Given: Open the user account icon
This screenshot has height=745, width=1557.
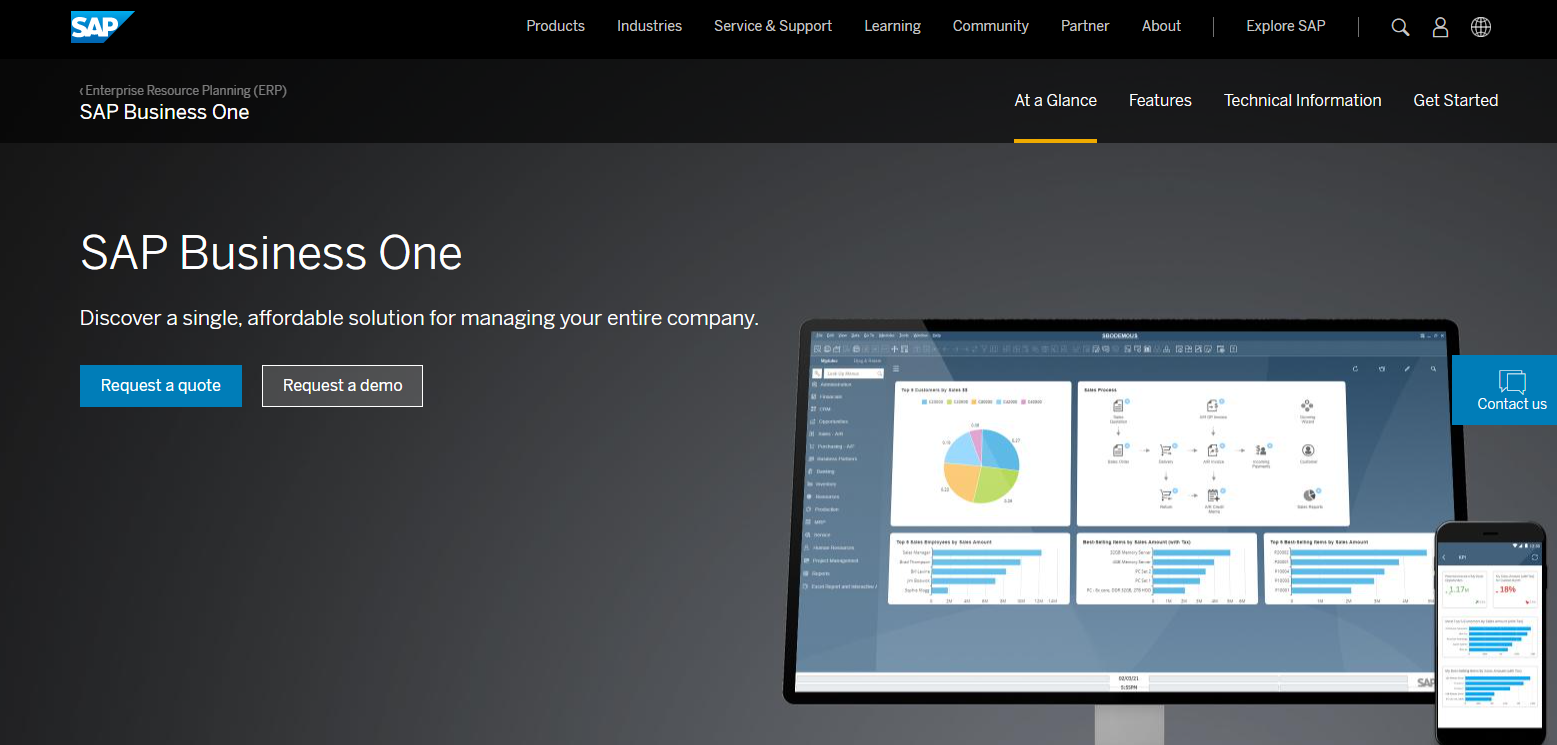Looking at the screenshot, I should point(1440,27).
